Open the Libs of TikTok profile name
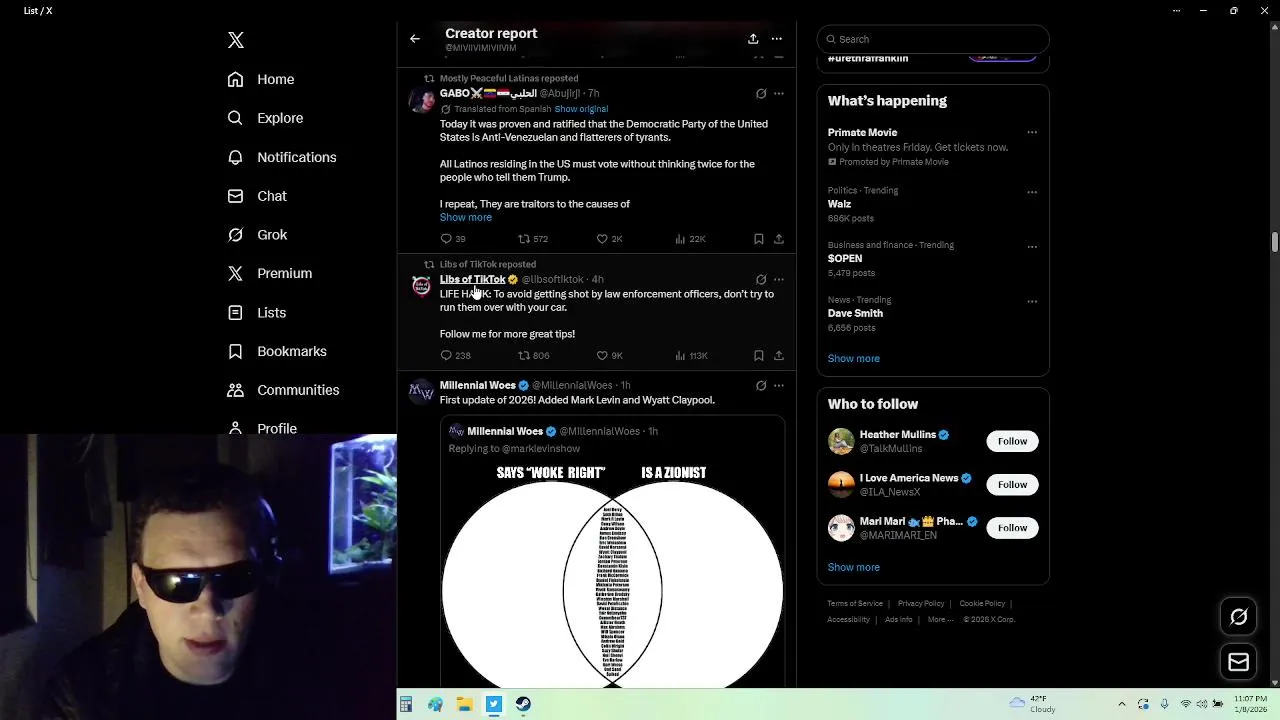 473,280
